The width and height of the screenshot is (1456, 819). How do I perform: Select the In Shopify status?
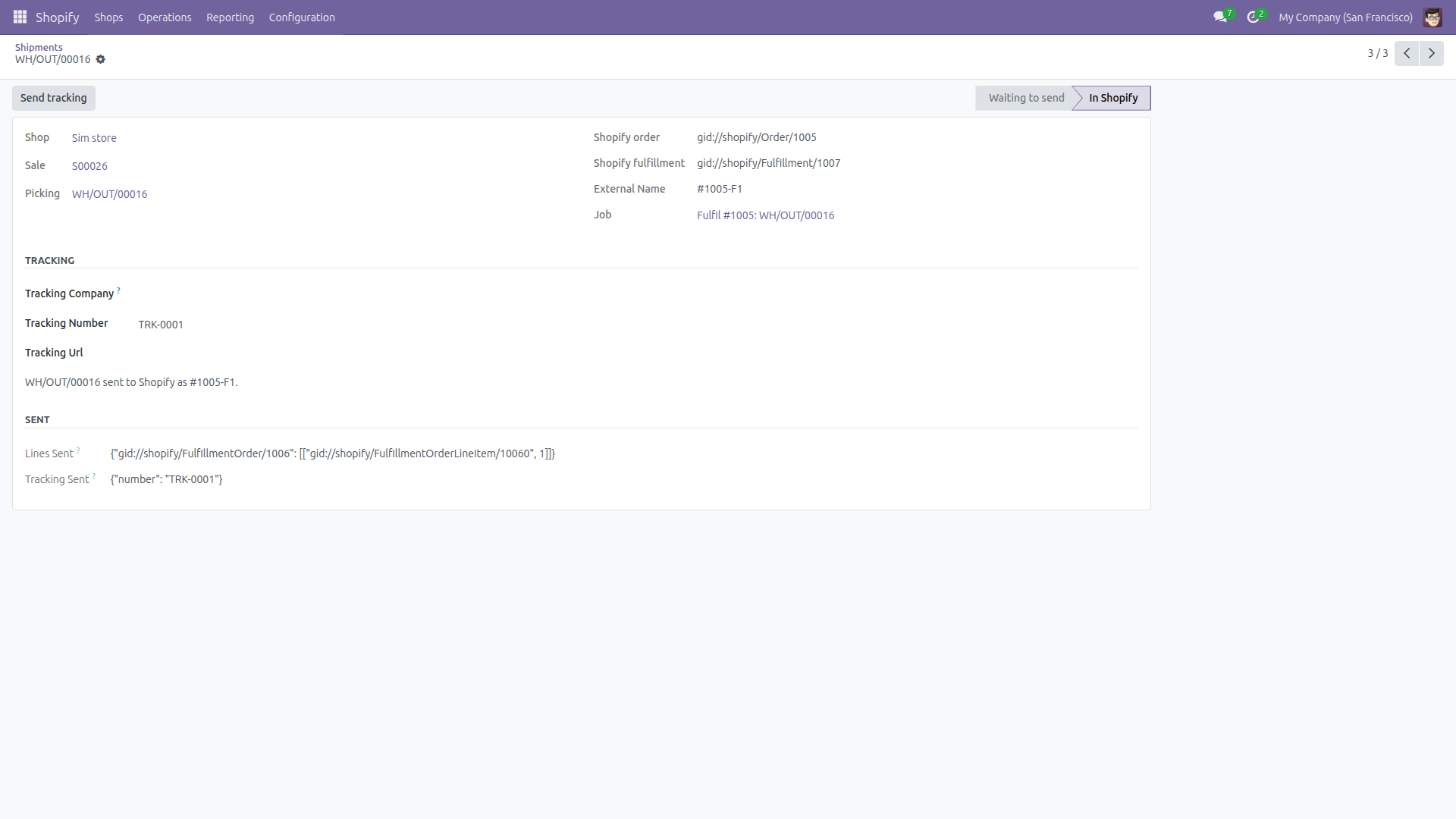(x=1113, y=98)
